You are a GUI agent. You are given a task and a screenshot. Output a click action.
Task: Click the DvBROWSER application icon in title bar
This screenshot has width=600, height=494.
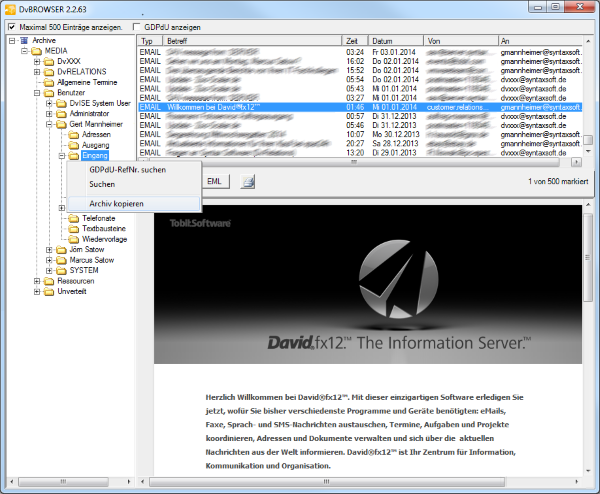click(x=10, y=9)
